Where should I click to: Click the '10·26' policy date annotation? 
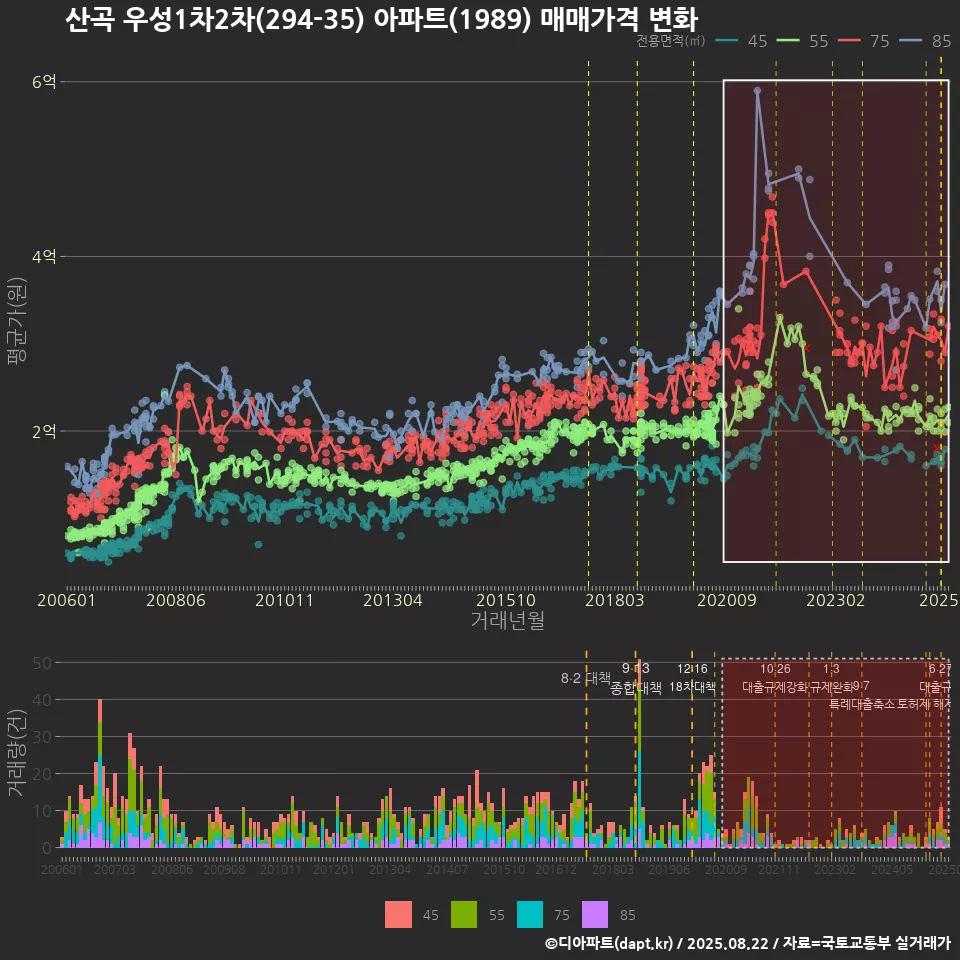(775, 669)
